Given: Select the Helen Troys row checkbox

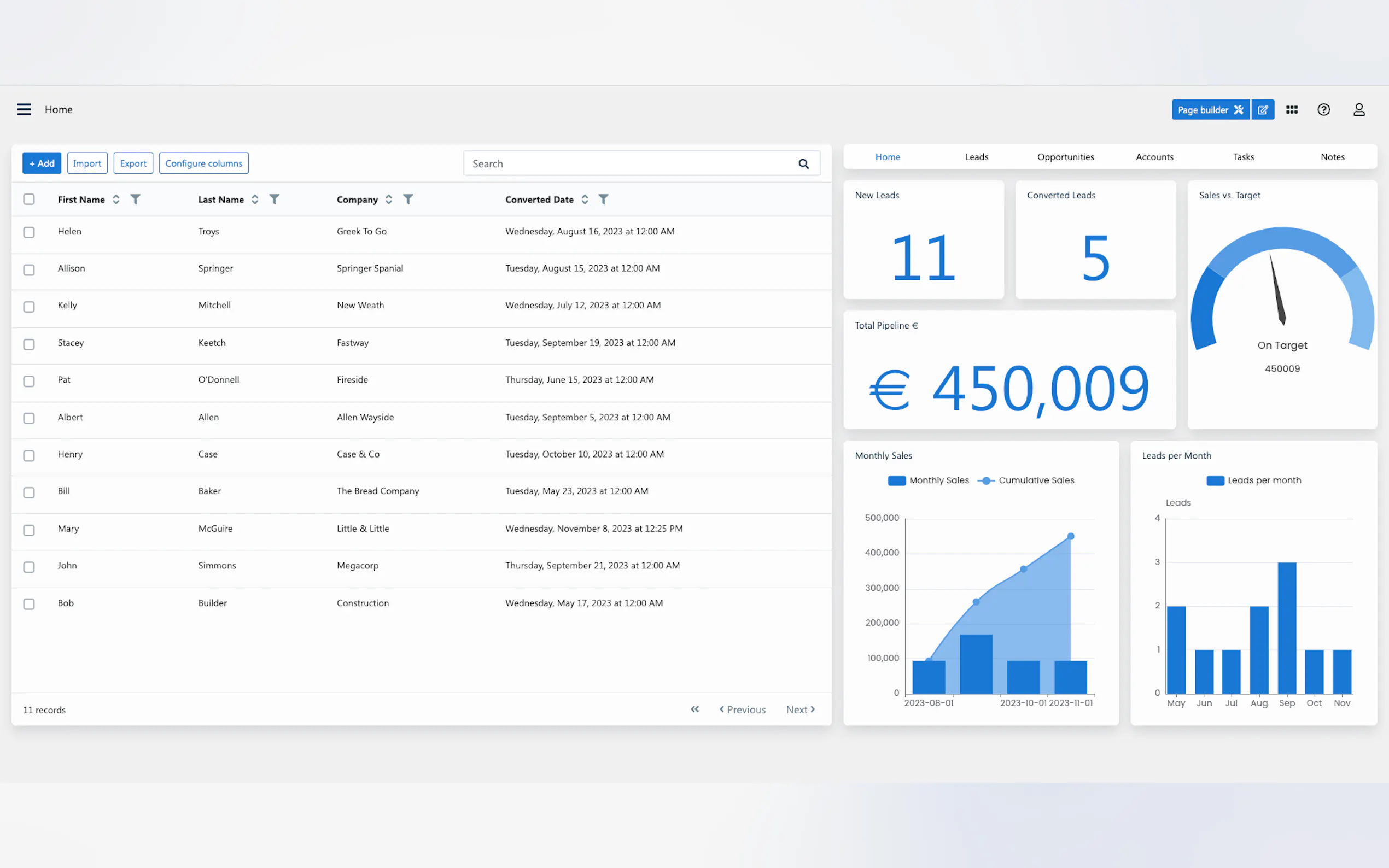Looking at the screenshot, I should tap(29, 232).
